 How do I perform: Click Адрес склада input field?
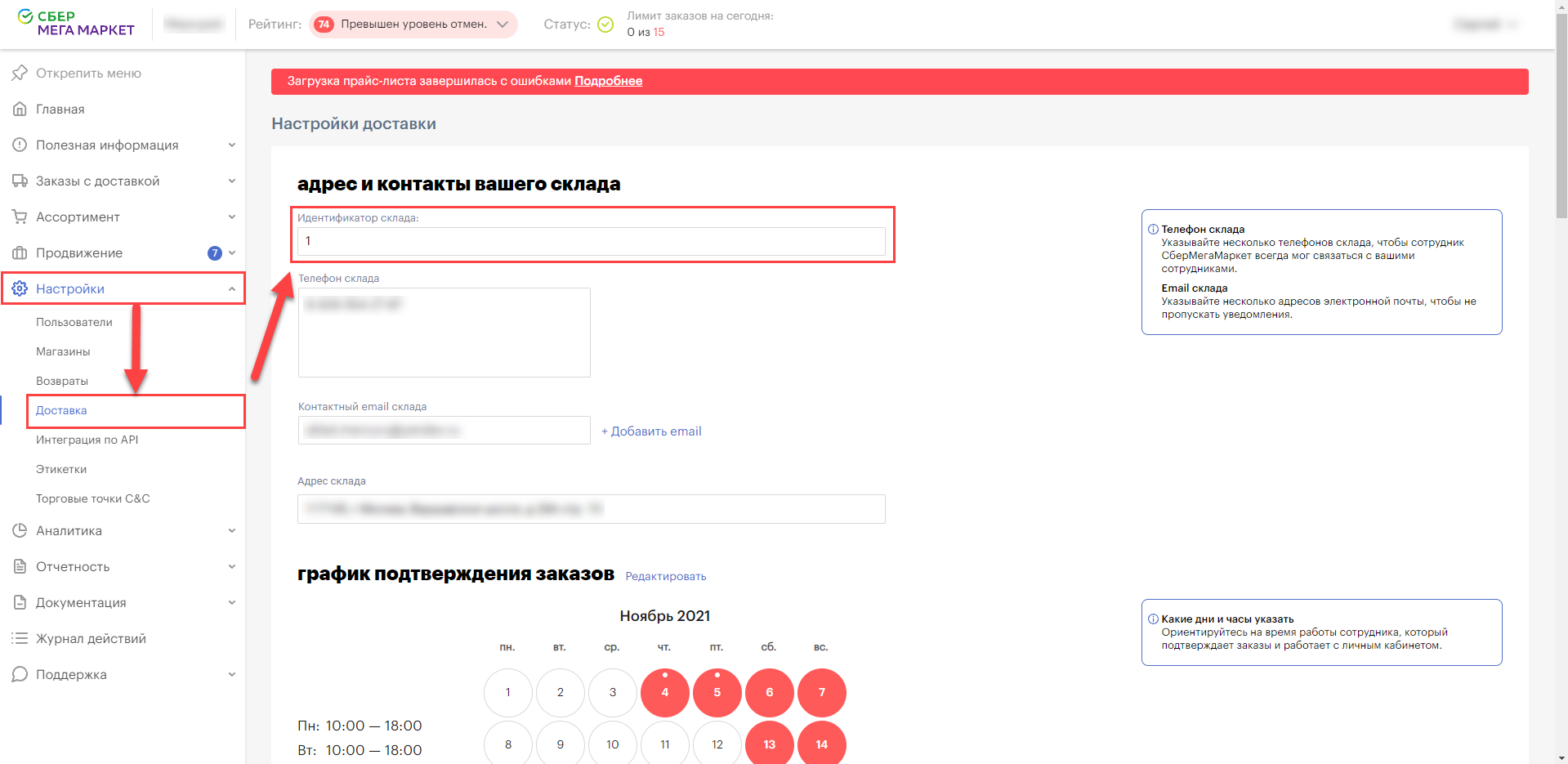[x=592, y=509]
